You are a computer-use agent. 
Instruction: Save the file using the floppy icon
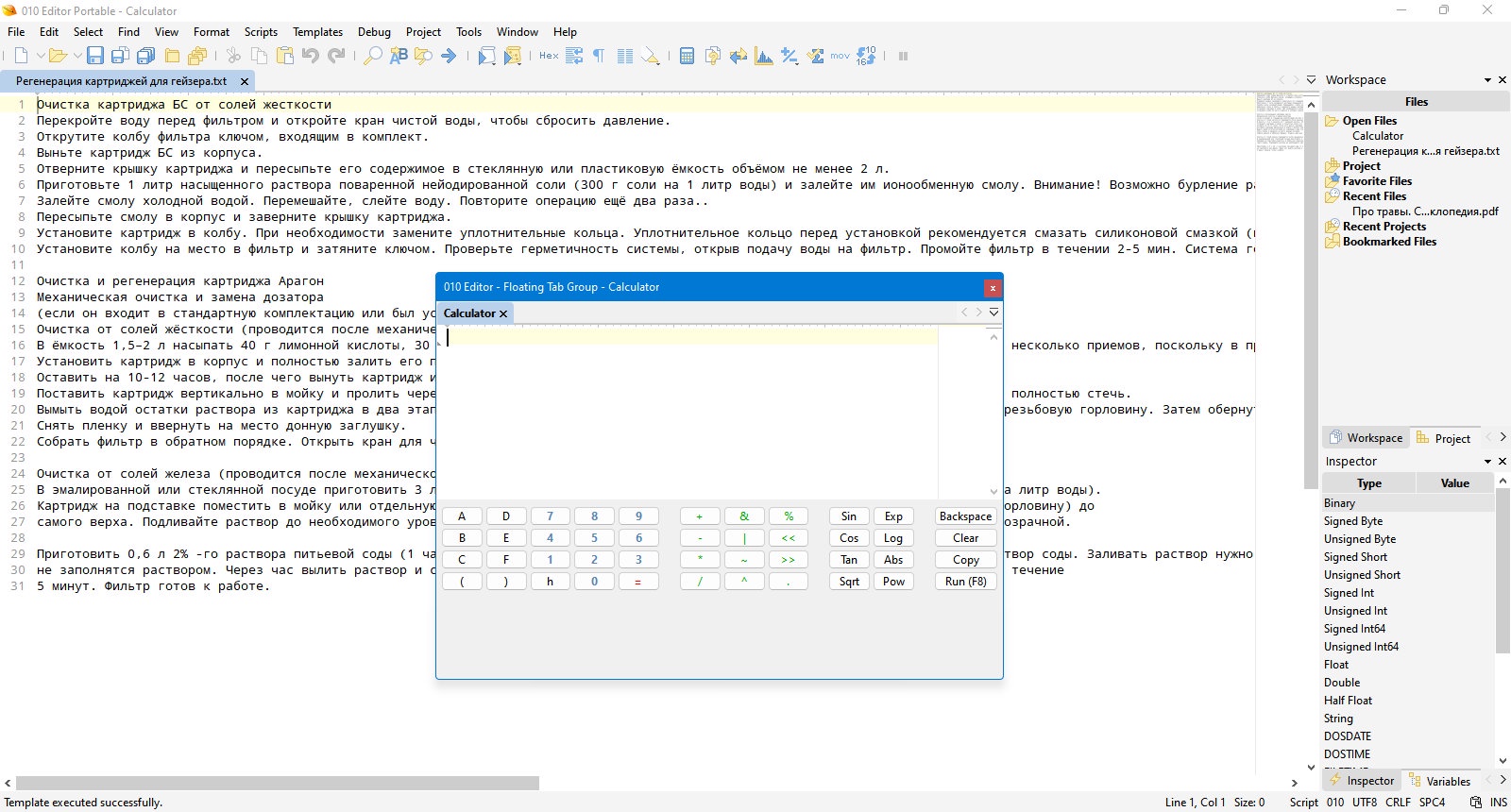(x=95, y=56)
